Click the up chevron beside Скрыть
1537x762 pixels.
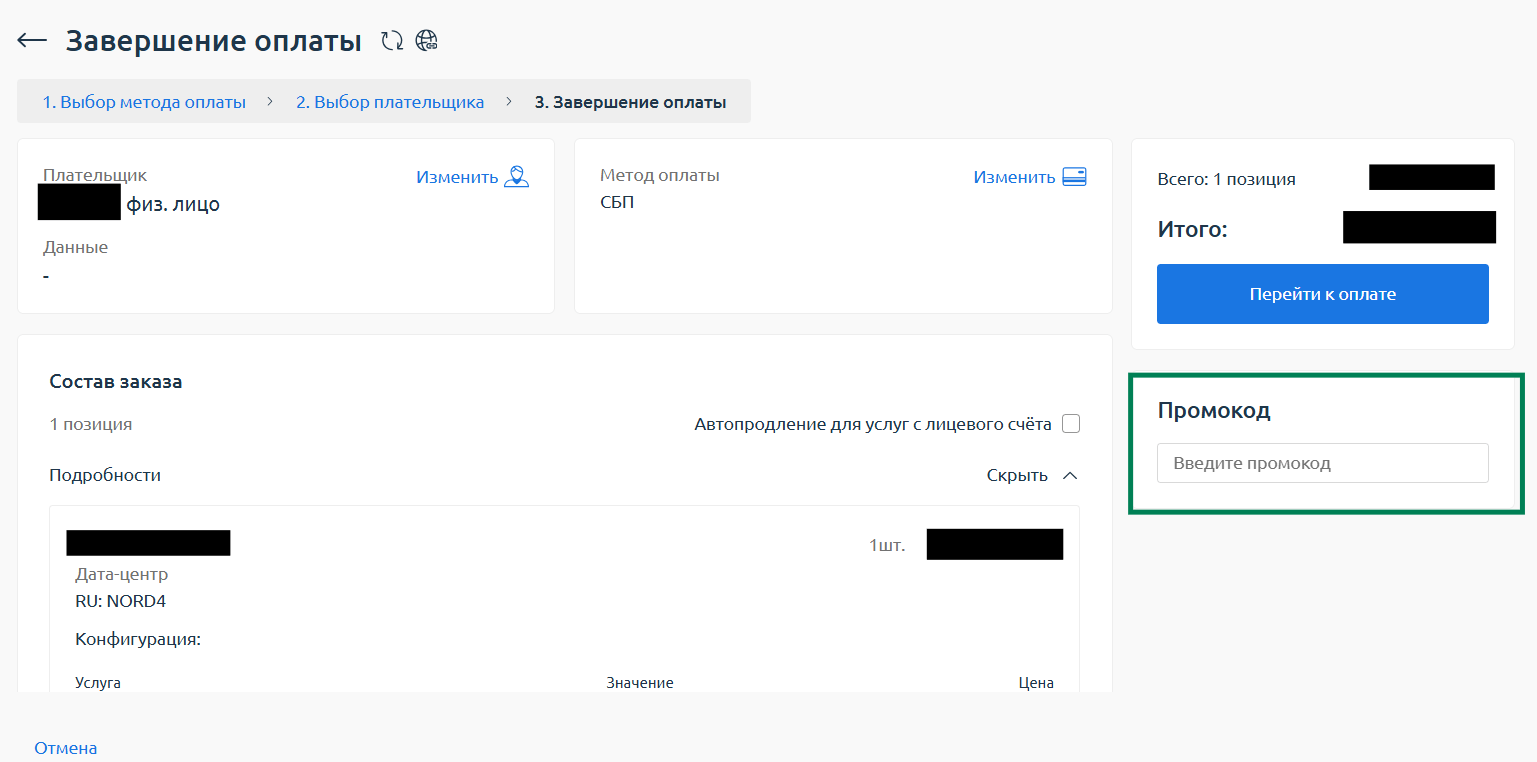point(1069,476)
